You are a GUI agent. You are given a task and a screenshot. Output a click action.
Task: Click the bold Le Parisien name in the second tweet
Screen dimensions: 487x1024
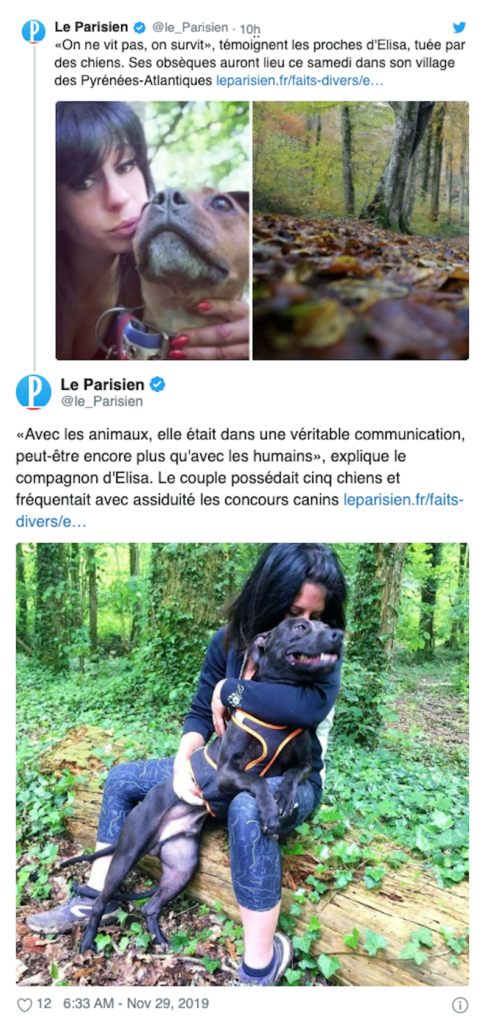(x=103, y=384)
